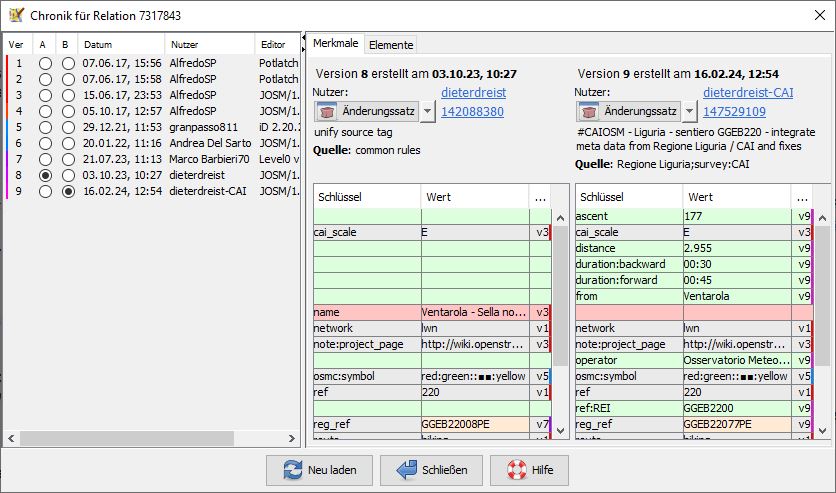This screenshot has height=493, width=836.
Task: Click the reload arrows icon in Neu laden
Action: click(x=292, y=470)
